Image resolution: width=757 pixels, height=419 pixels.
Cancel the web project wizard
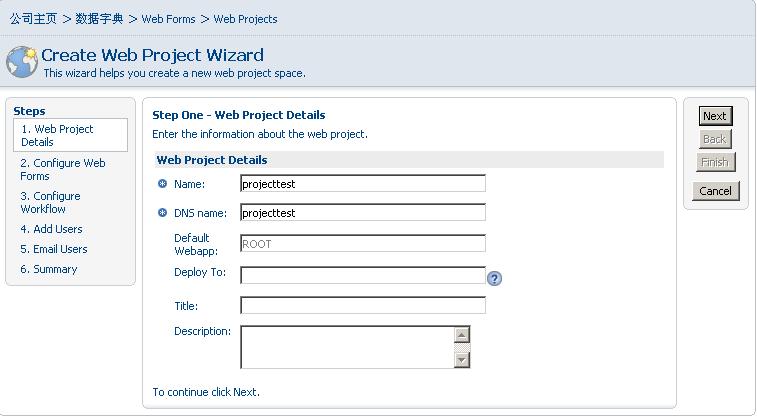[715, 191]
